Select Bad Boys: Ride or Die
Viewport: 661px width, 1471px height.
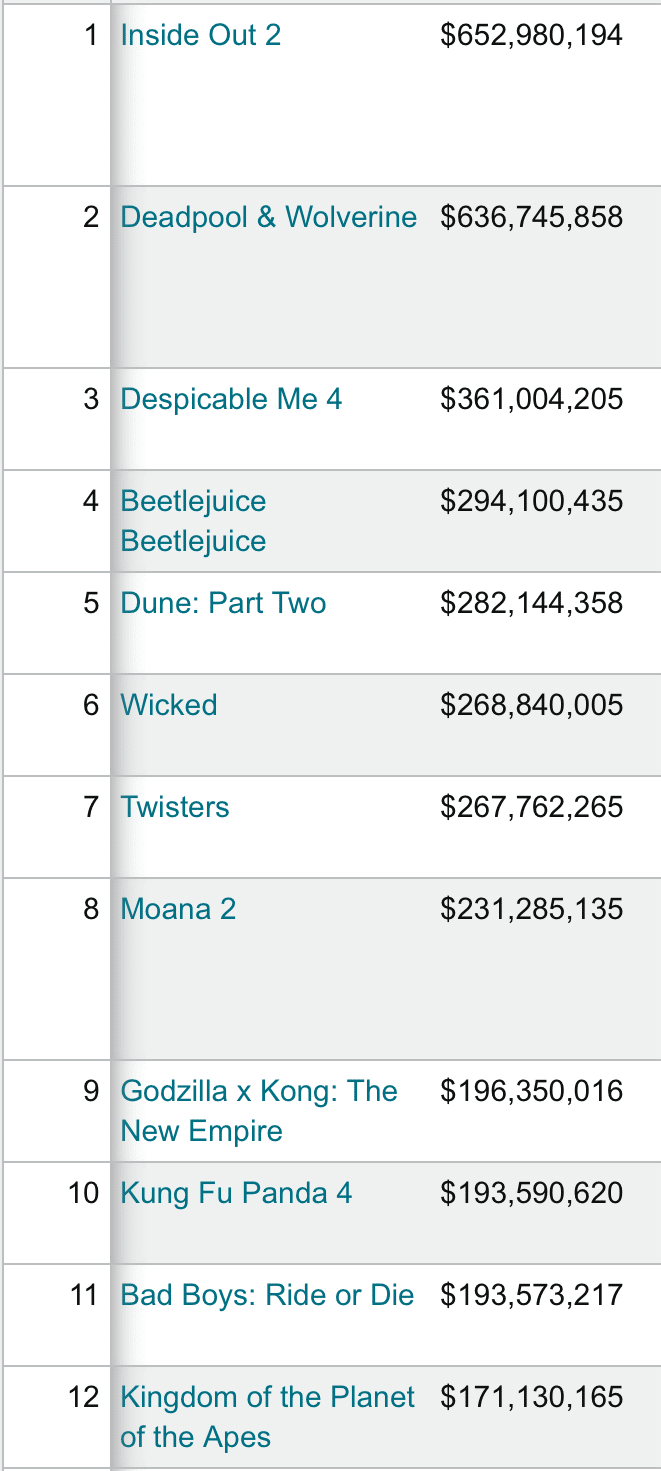(267, 1295)
